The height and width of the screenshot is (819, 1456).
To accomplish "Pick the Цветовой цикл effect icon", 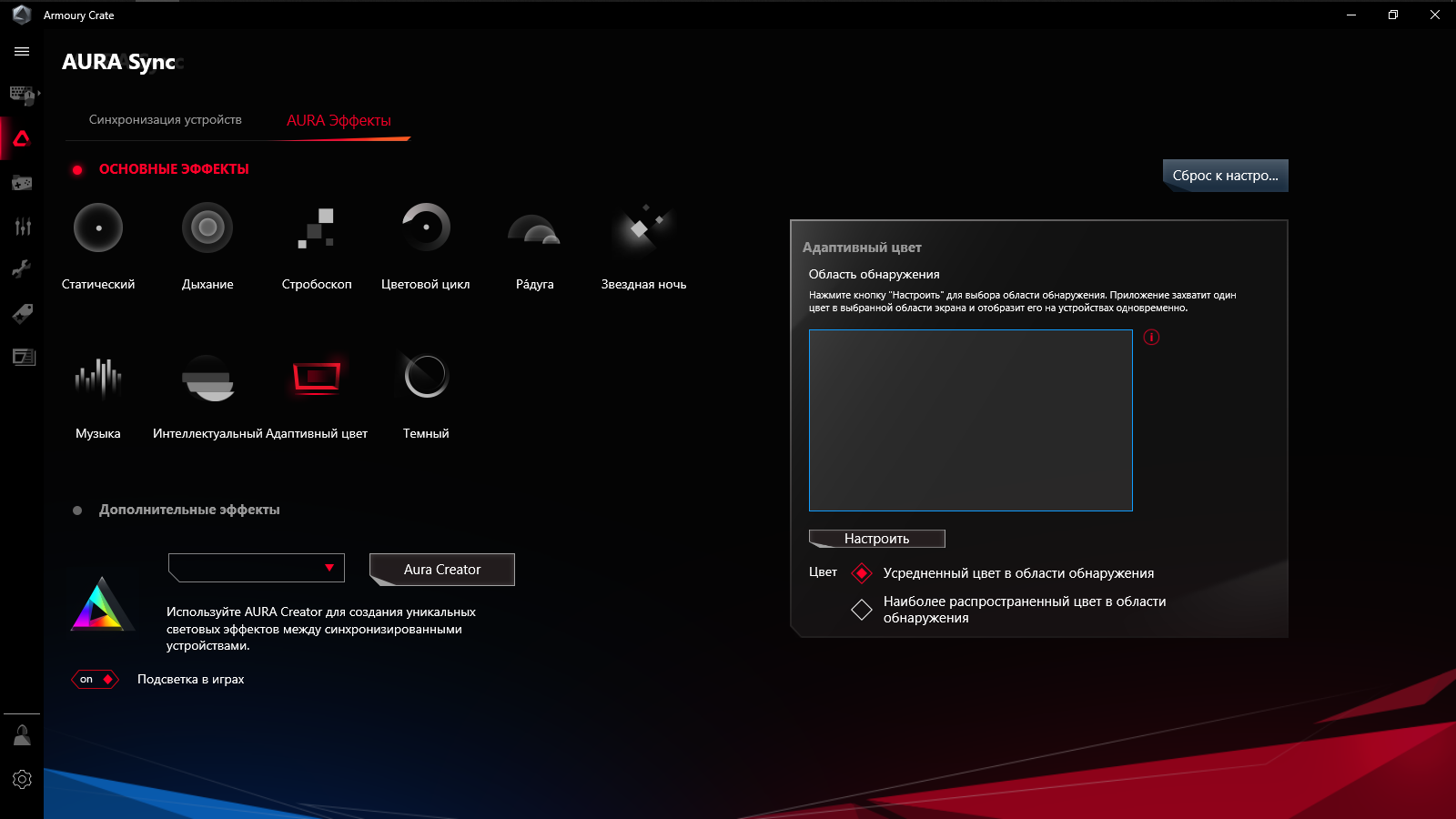I will (x=426, y=227).
